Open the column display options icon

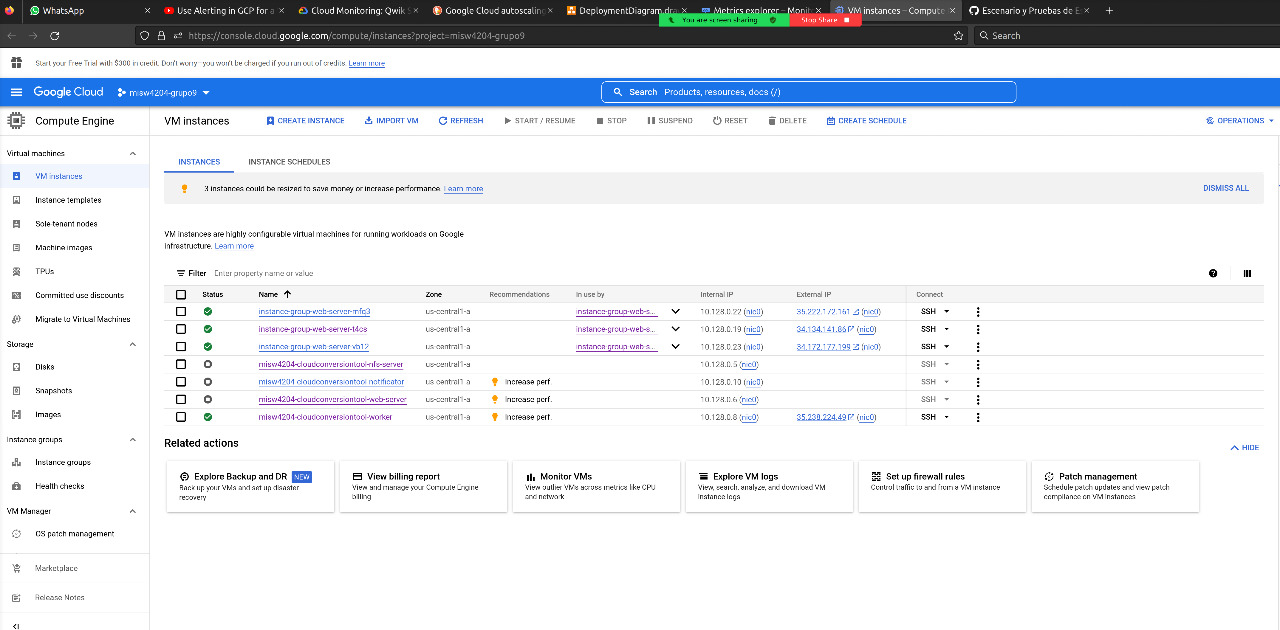1247,273
